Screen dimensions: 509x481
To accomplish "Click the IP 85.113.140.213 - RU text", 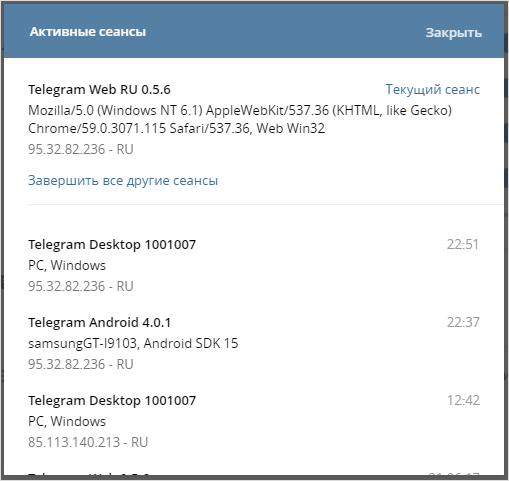I will click(88, 442).
